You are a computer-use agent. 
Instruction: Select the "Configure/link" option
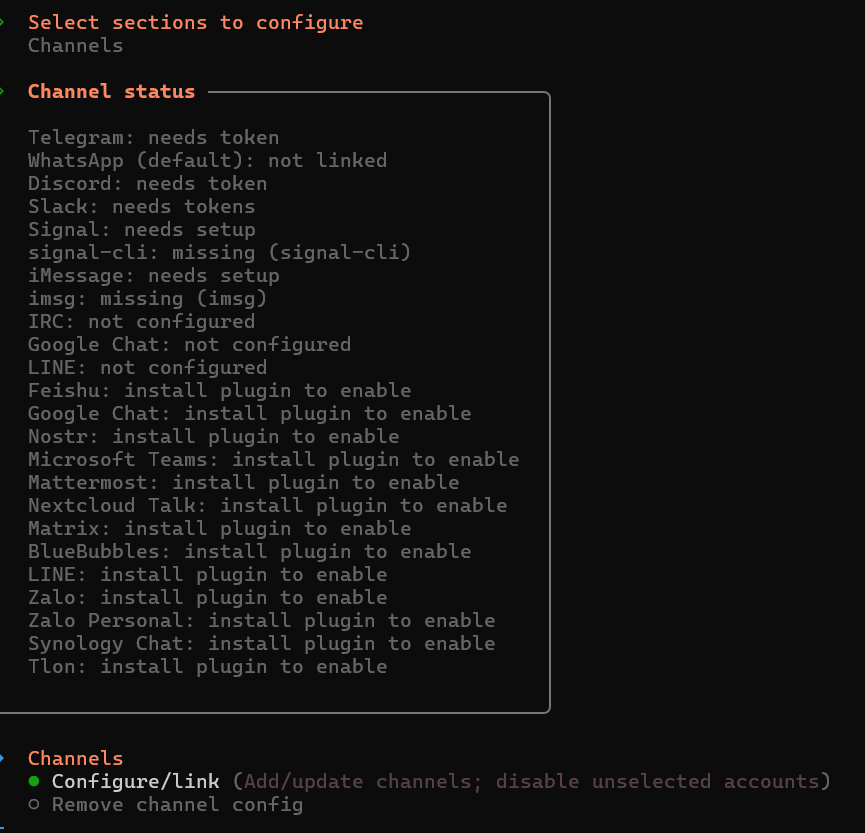pyautogui.click(x=134, y=781)
